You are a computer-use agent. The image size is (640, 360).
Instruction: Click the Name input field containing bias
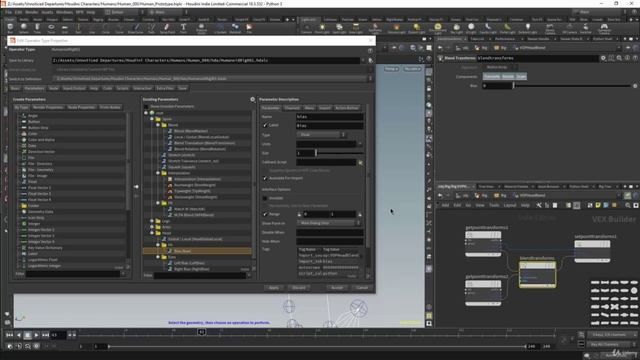(330, 117)
